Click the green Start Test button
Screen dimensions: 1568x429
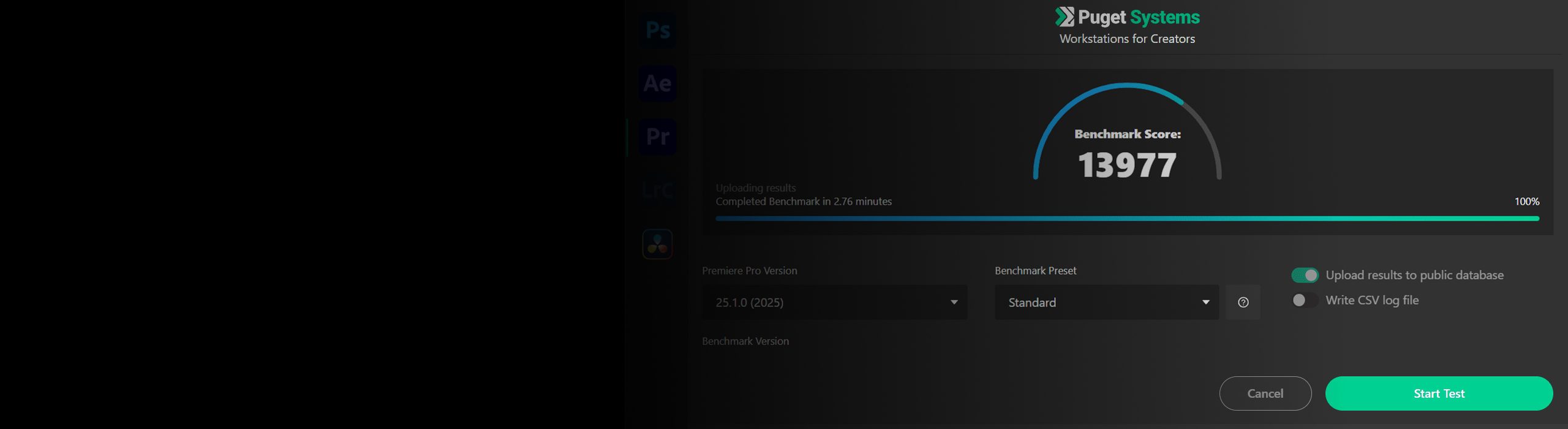(x=1439, y=393)
